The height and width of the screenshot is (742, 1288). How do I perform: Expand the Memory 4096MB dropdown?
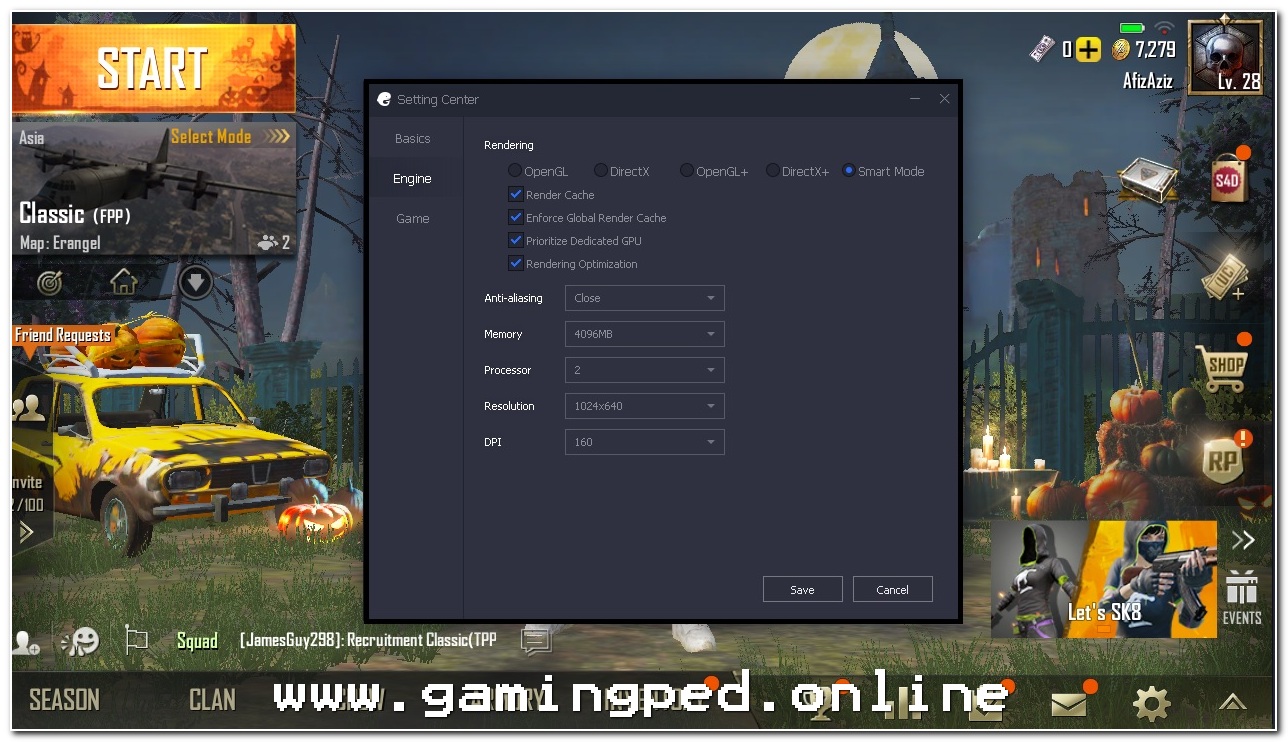[x=645, y=334]
